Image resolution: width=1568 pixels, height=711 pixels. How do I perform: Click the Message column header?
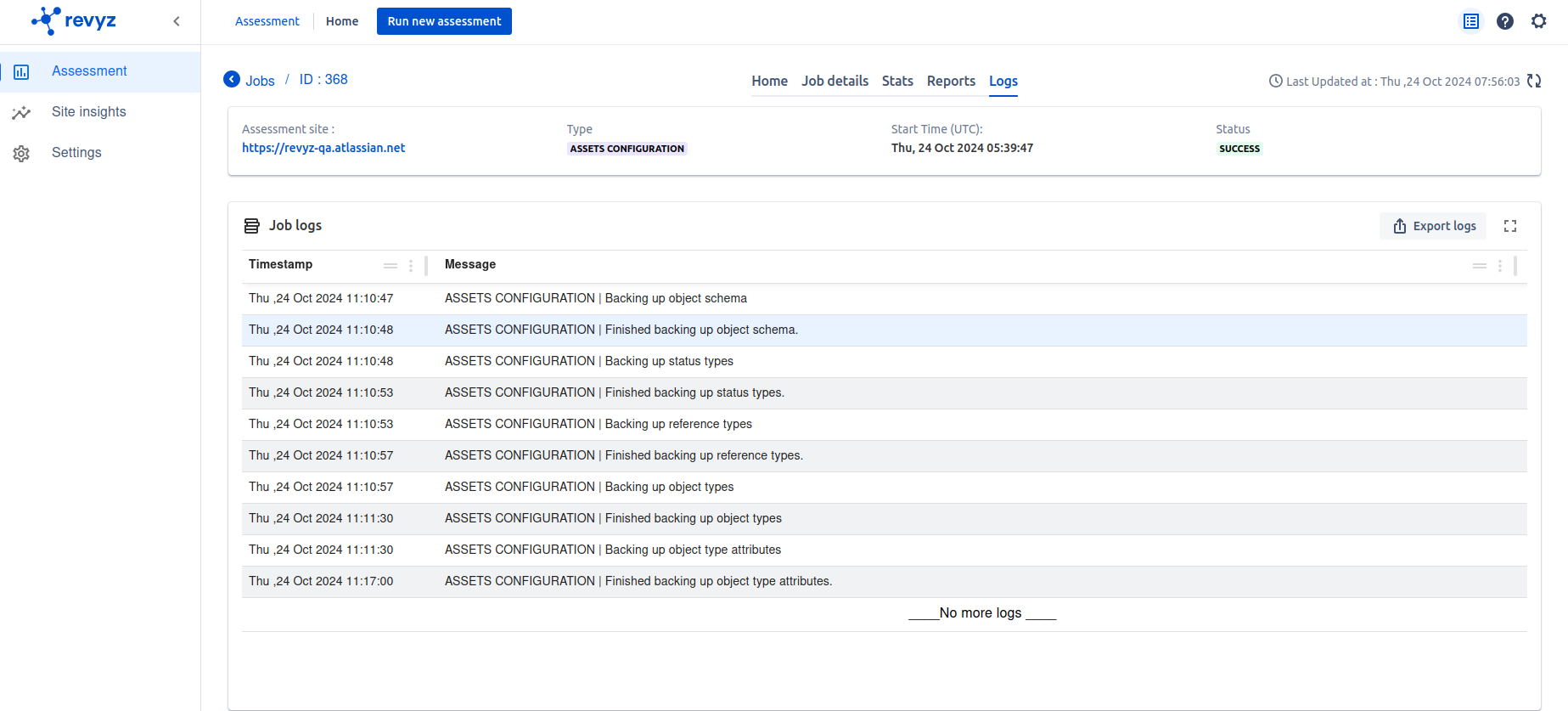[x=470, y=264]
